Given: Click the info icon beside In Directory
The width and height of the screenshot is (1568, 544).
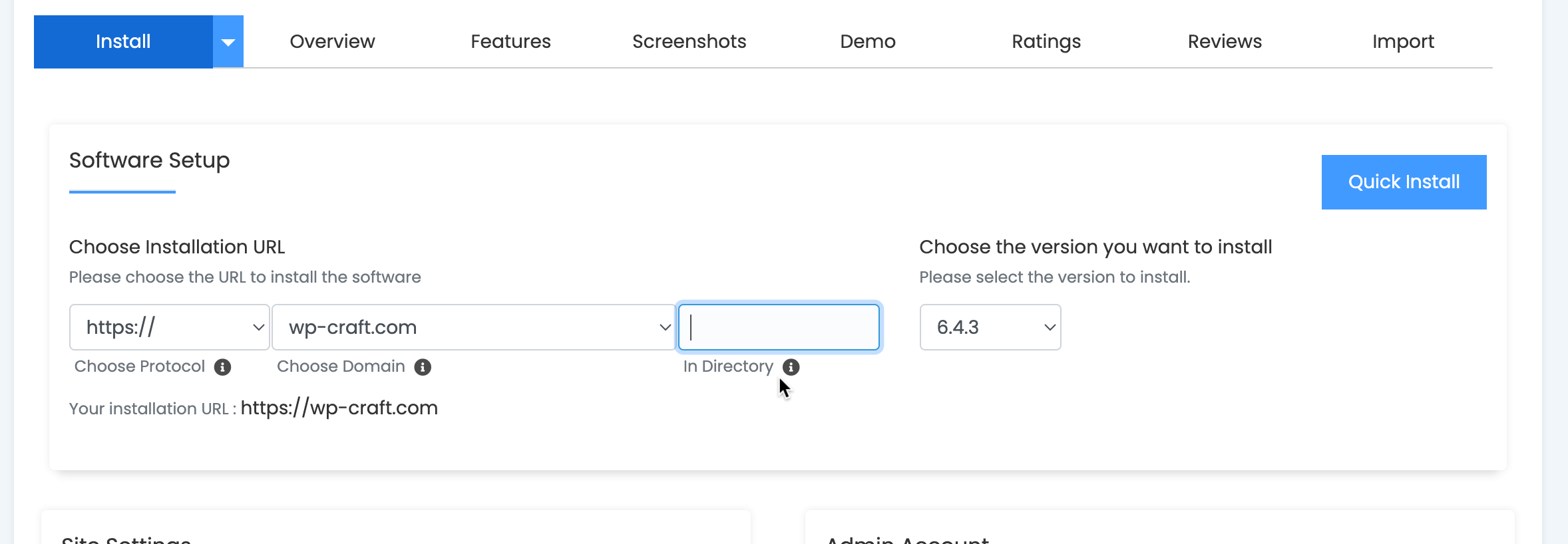Looking at the screenshot, I should 791,367.
